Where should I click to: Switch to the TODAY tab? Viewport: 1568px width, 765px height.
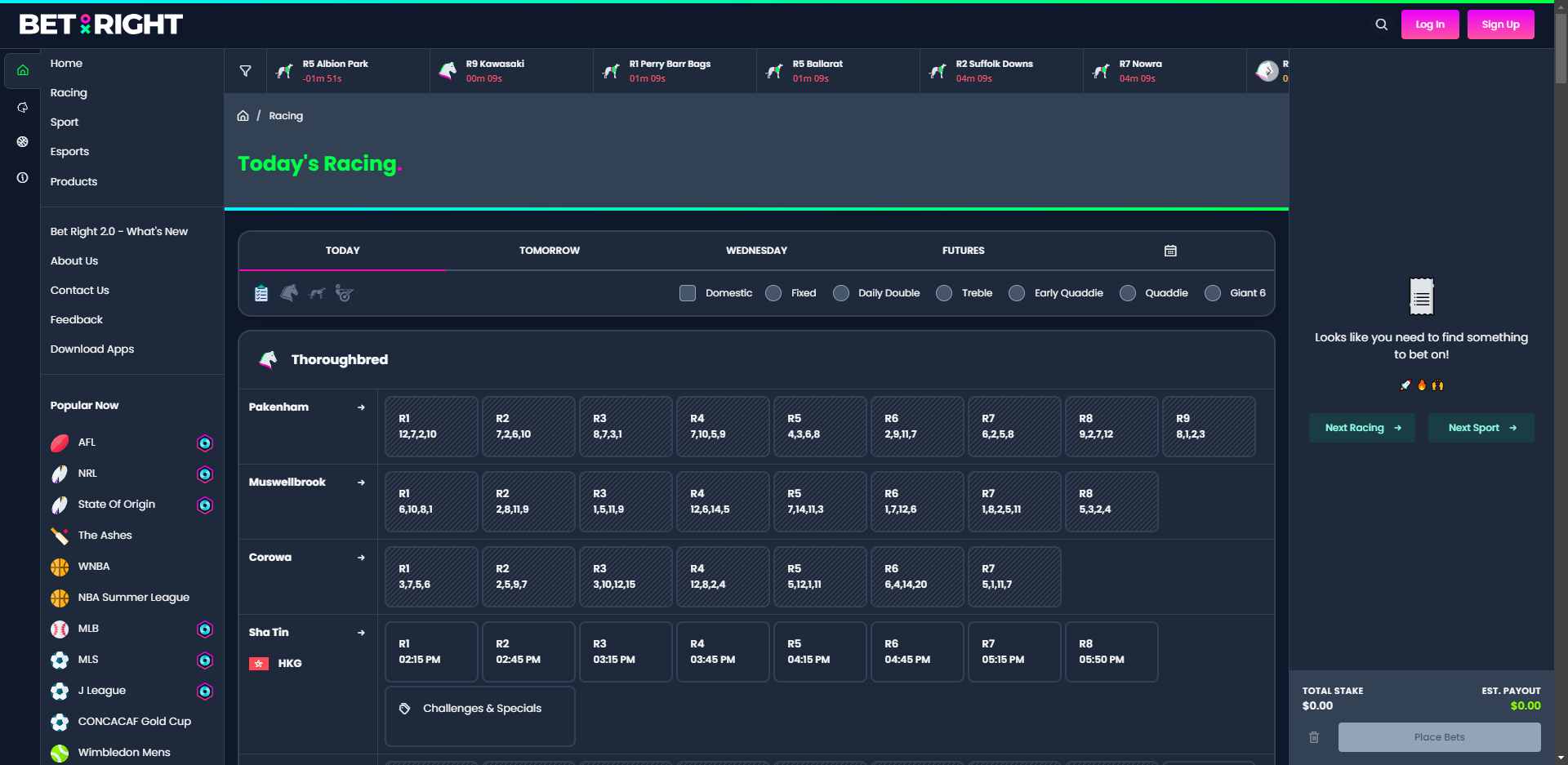342,251
